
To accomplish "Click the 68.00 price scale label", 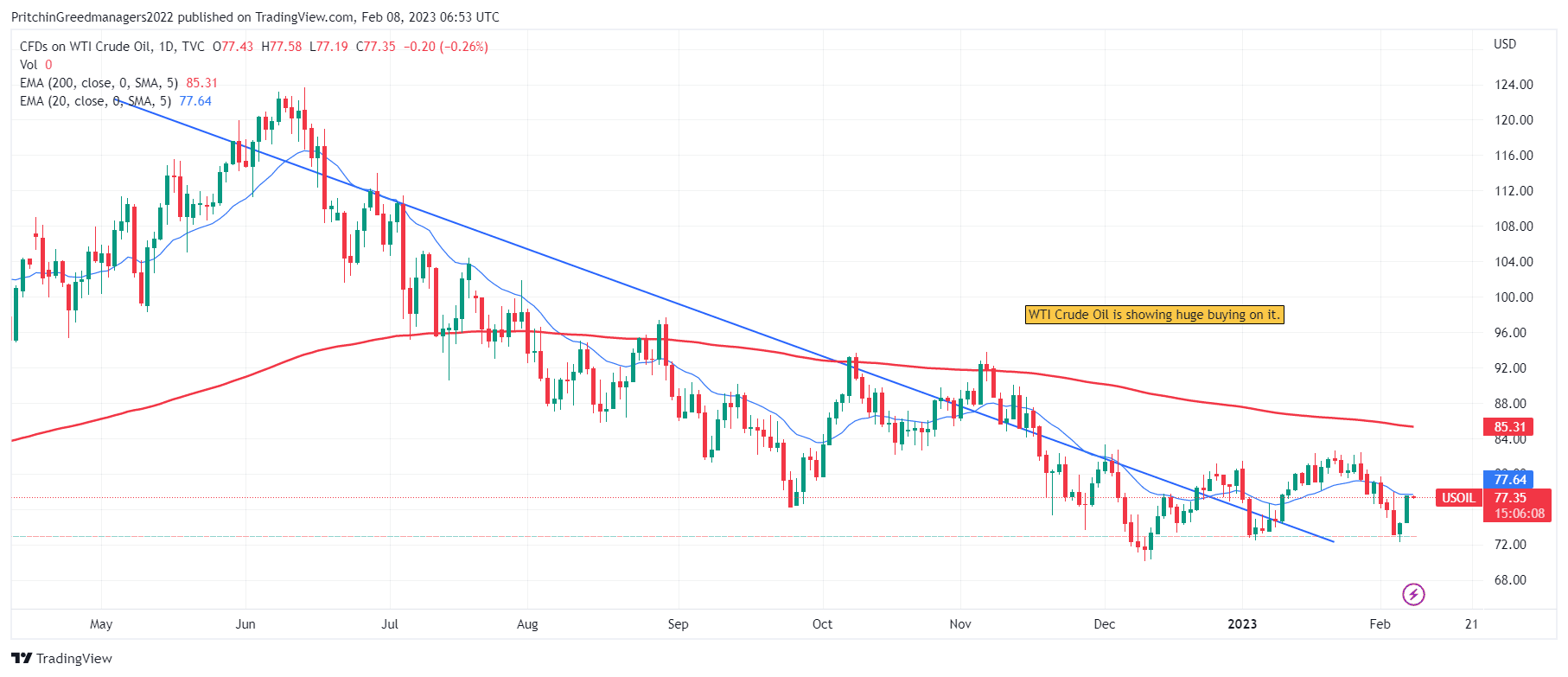I will click(1510, 580).
